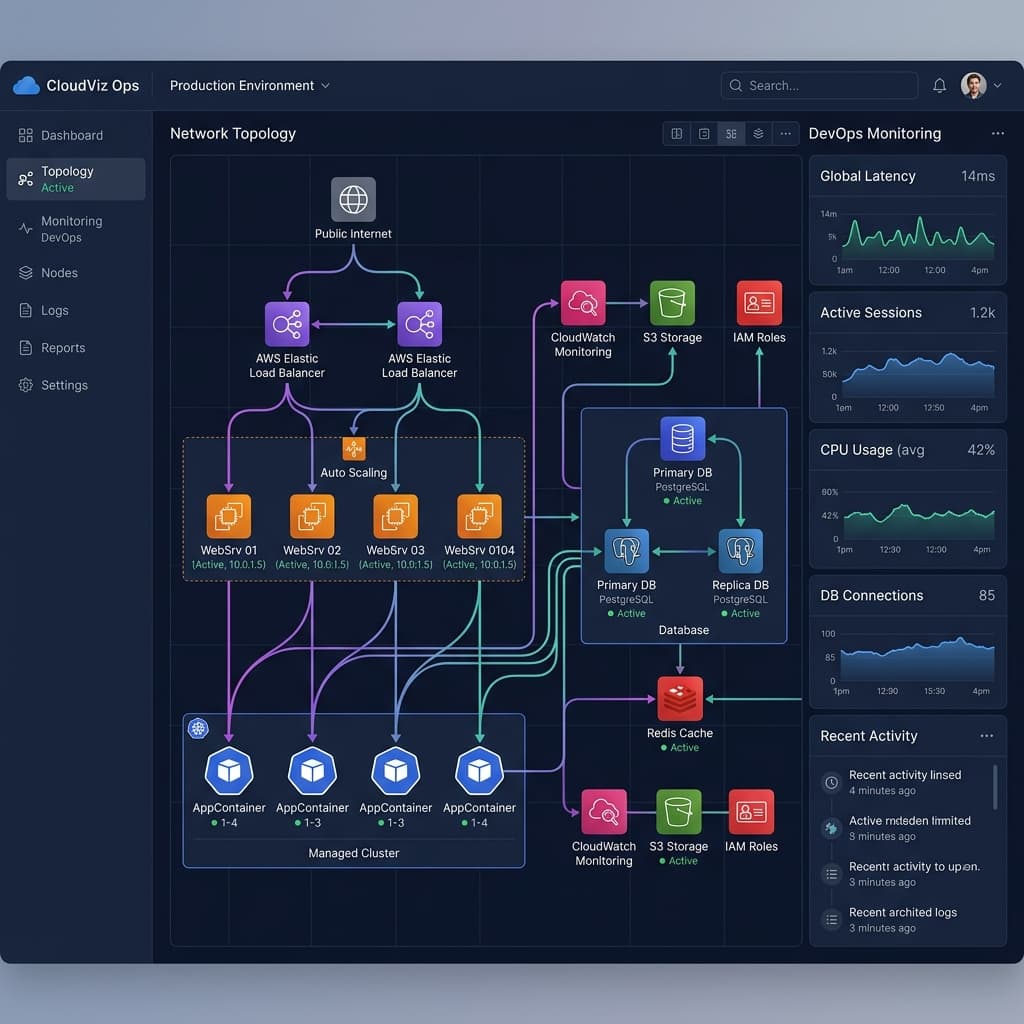Screen dimensions: 1024x1024
Task: Open the Production Environment dropdown
Action: point(249,86)
